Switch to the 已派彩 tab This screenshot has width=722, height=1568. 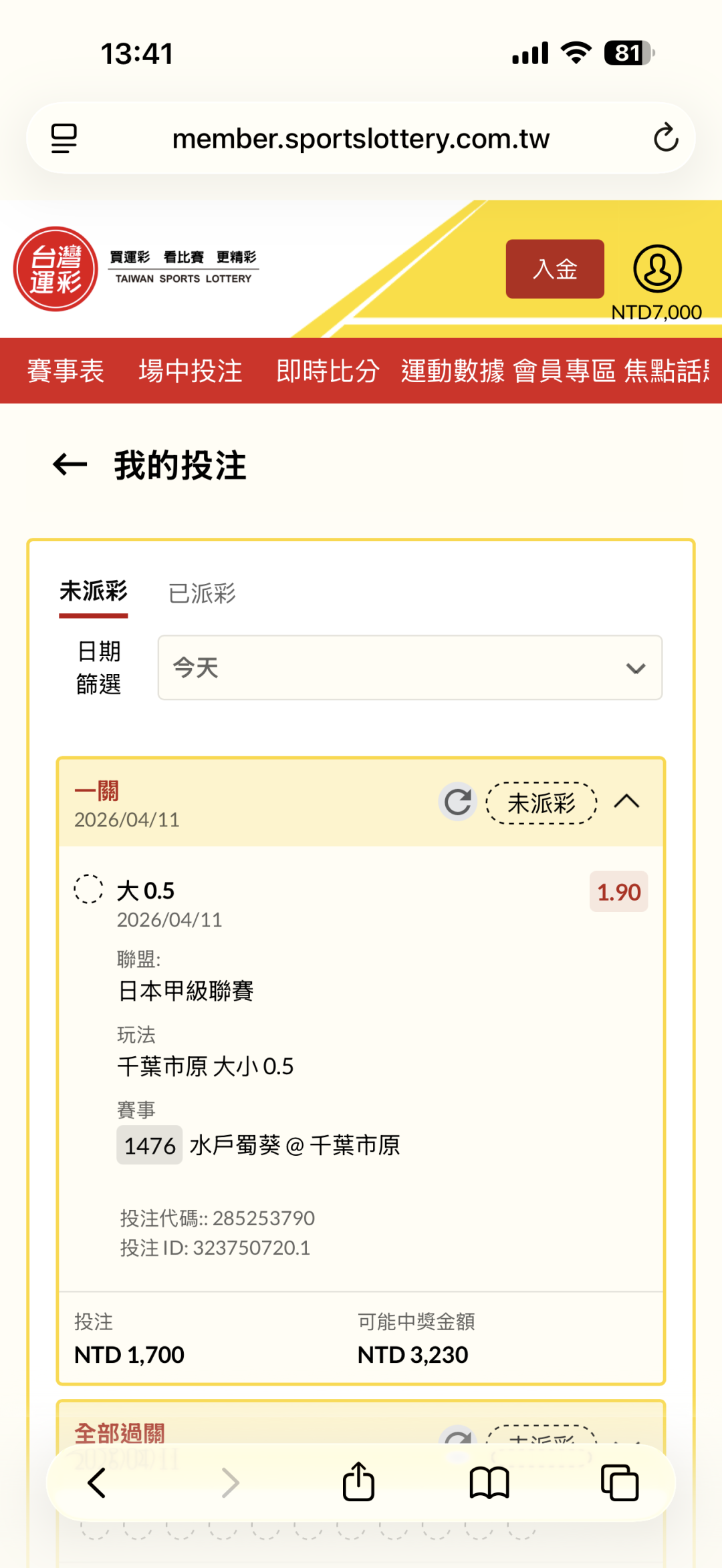[202, 593]
